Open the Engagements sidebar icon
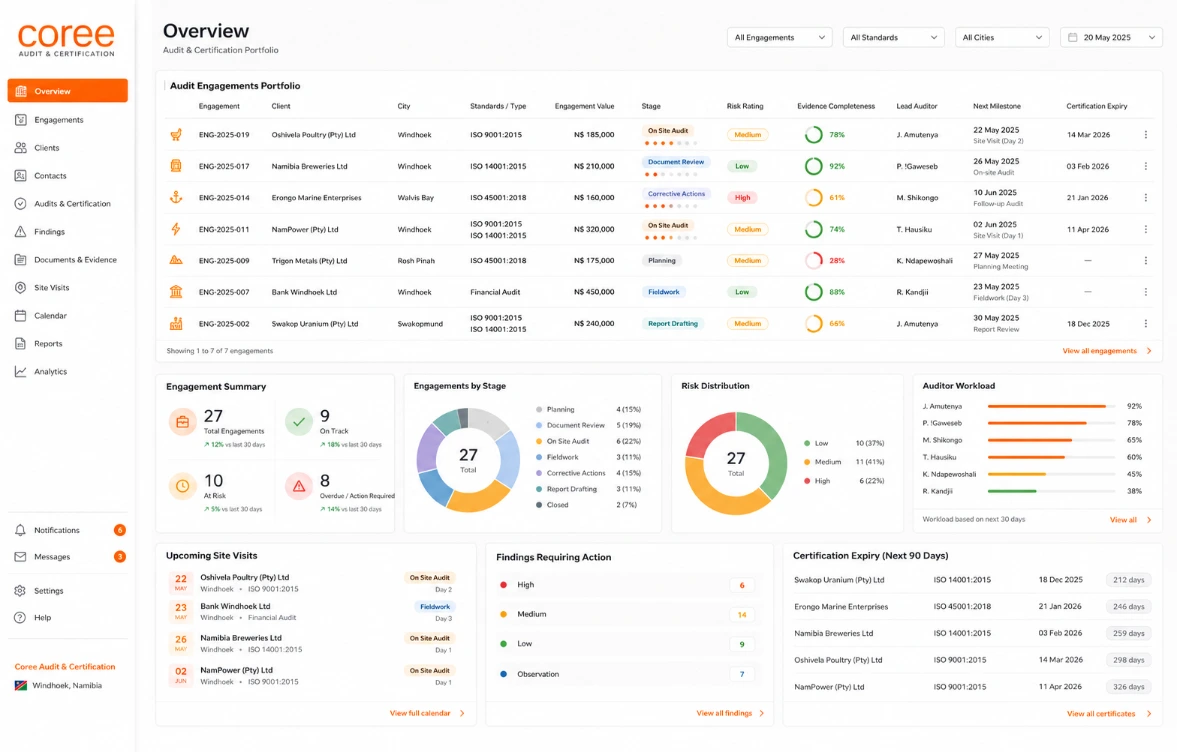 click(x=20, y=119)
